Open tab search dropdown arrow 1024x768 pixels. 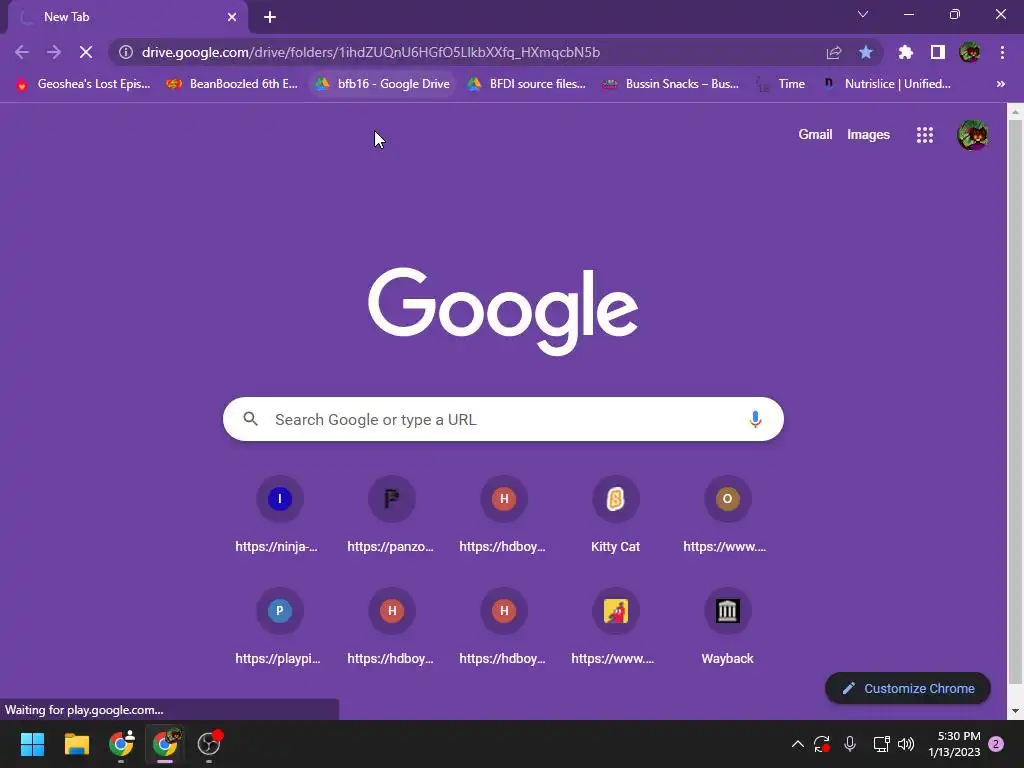(863, 14)
